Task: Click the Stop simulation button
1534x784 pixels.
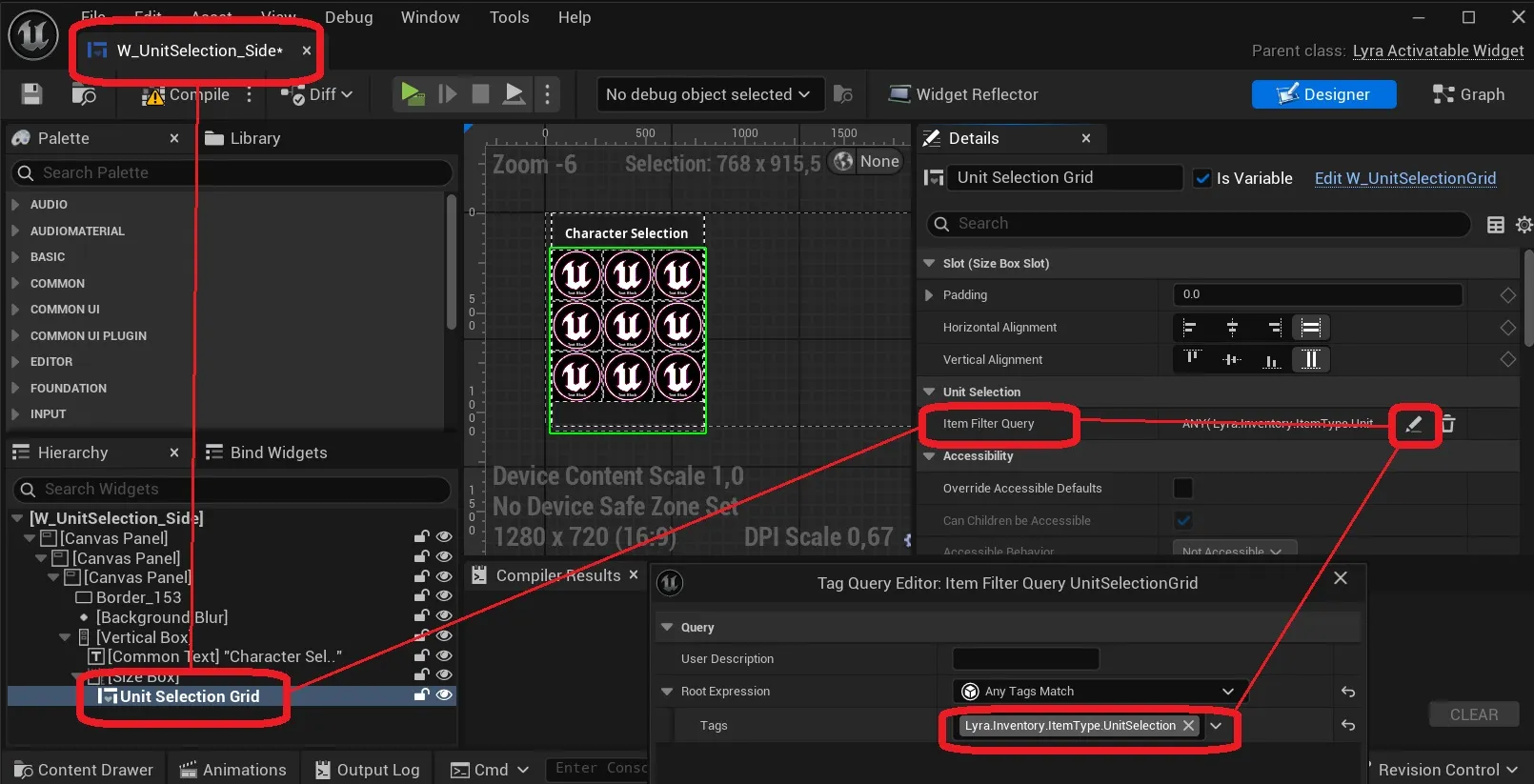Action: pos(480,93)
